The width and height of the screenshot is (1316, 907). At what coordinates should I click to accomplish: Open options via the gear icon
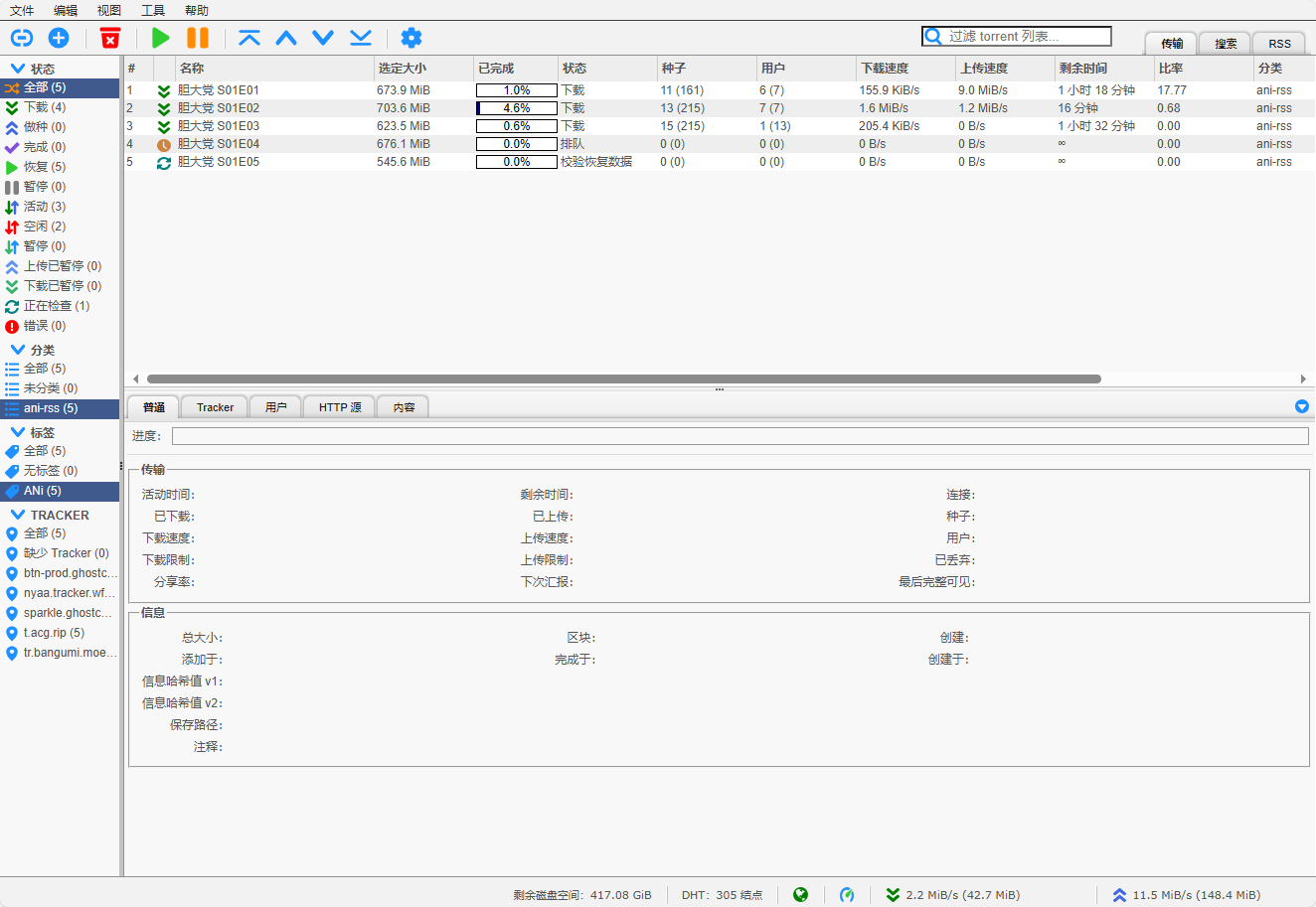click(x=411, y=38)
